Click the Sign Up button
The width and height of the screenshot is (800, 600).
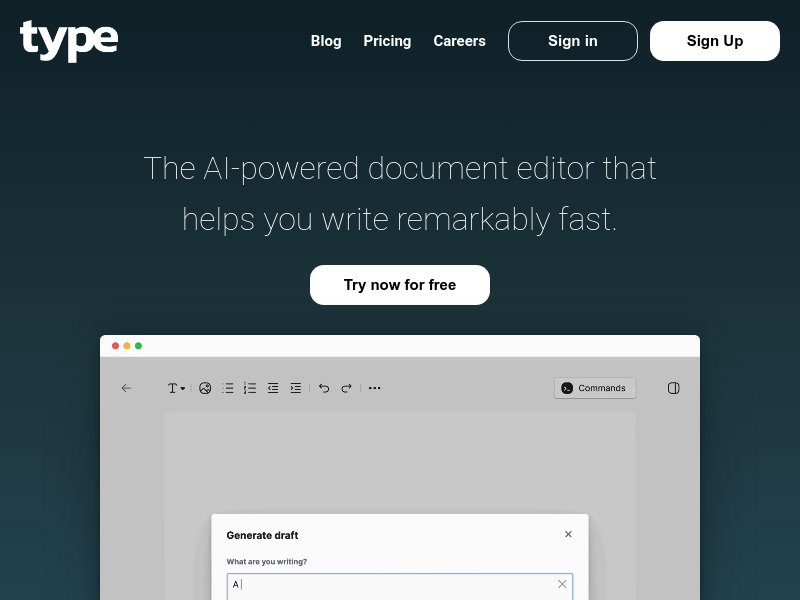[714, 41]
